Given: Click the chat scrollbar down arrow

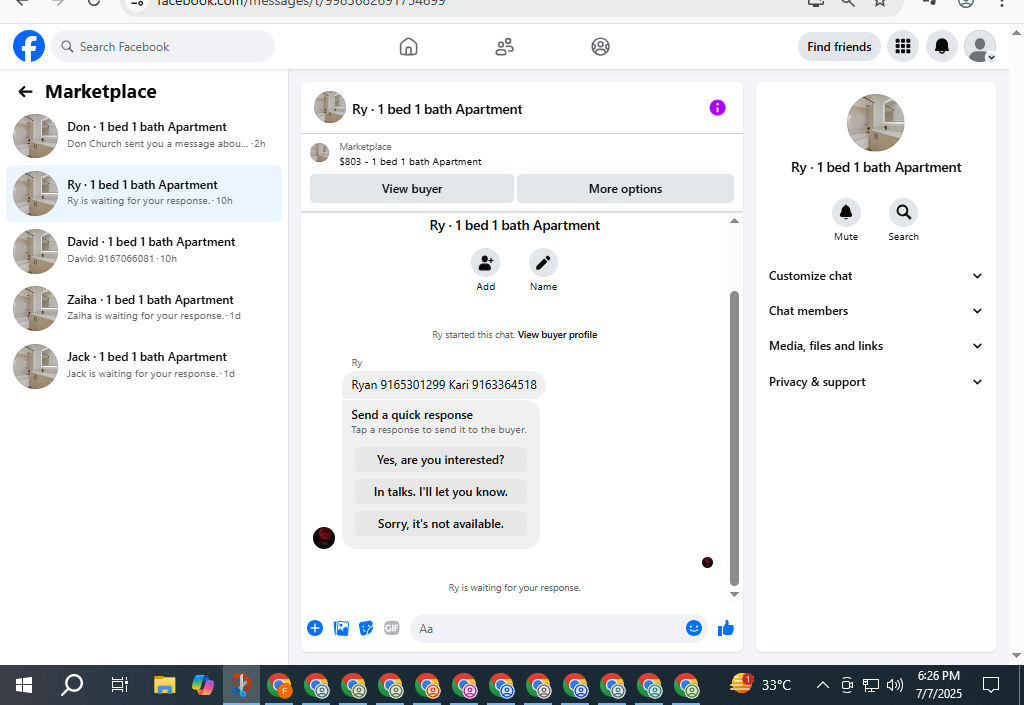Looking at the screenshot, I should coord(734,594).
